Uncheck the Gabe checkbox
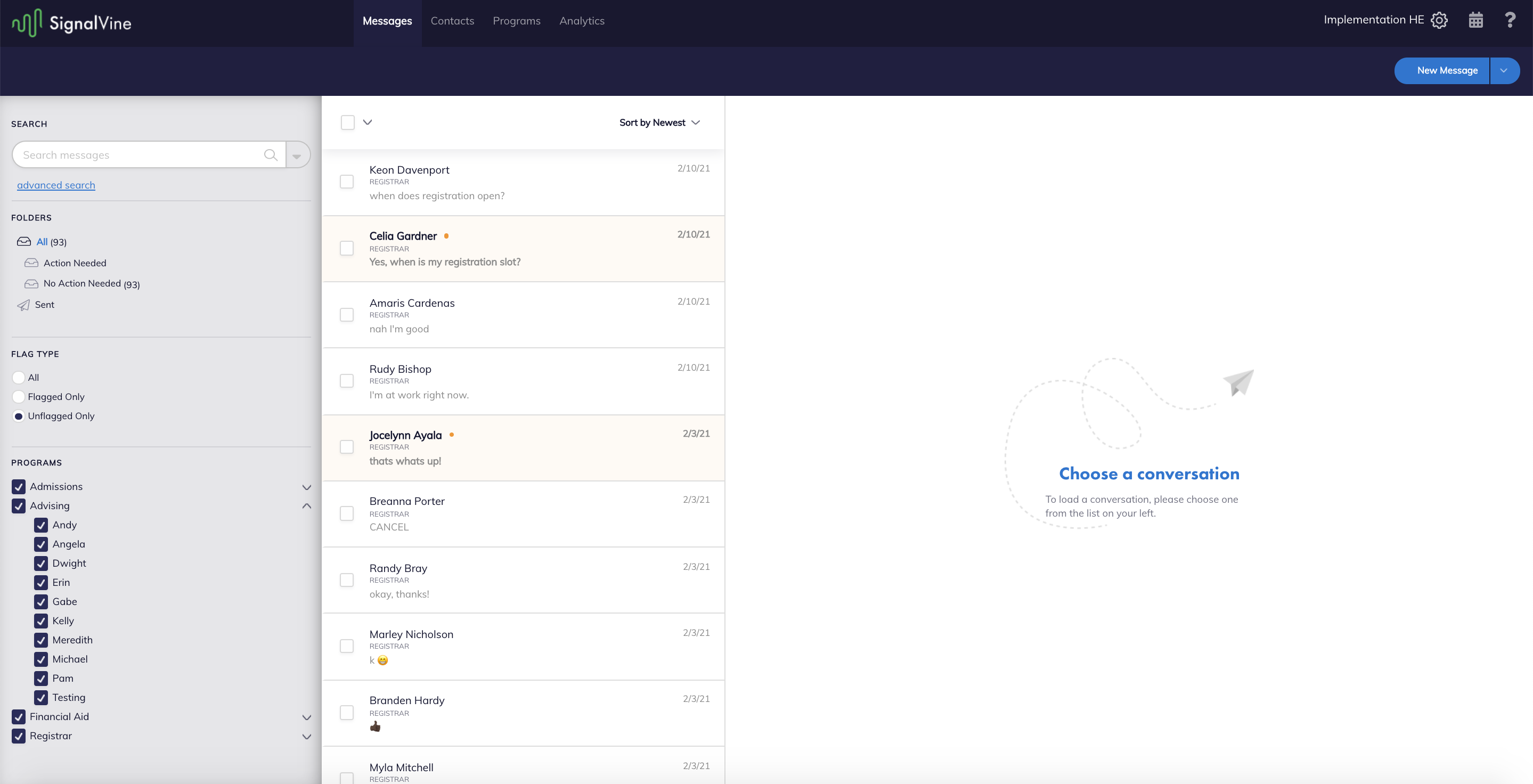The image size is (1533, 784). click(x=41, y=601)
